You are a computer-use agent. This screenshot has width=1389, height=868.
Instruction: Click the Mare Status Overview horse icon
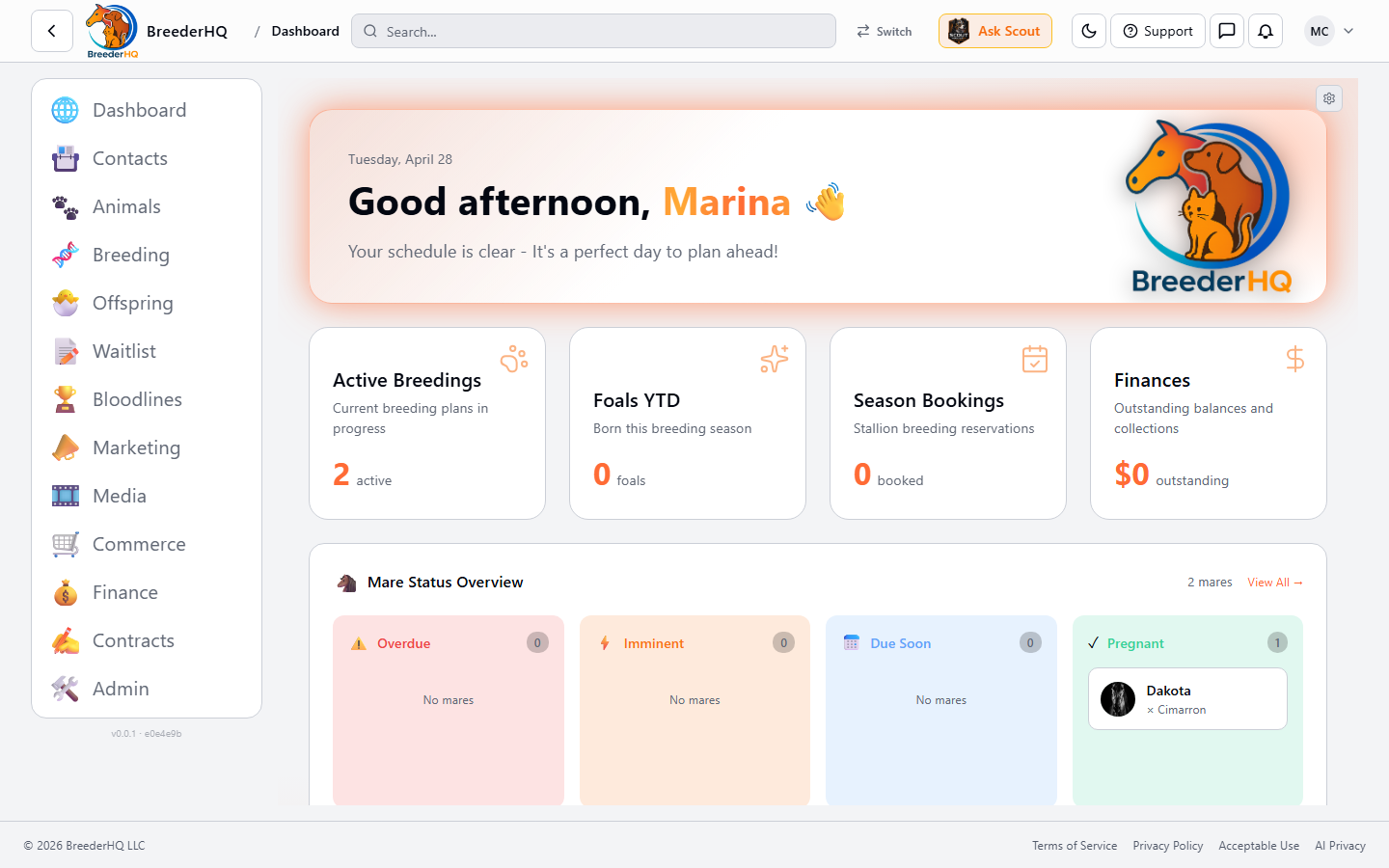click(347, 583)
